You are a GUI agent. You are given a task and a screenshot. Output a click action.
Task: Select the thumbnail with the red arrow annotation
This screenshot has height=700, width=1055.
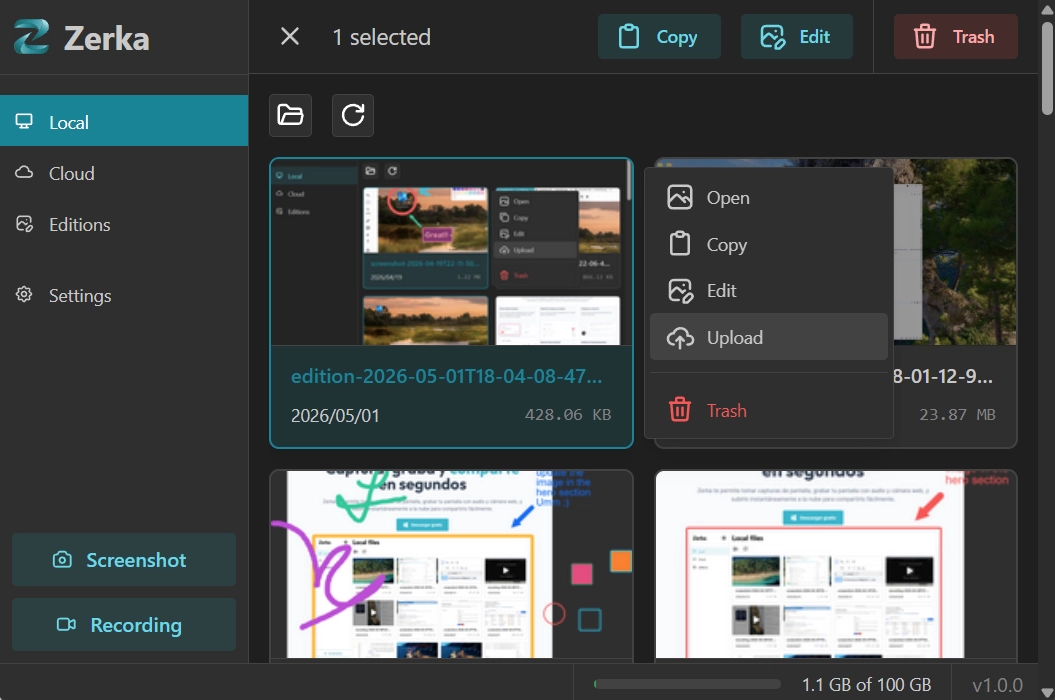[x=836, y=564]
